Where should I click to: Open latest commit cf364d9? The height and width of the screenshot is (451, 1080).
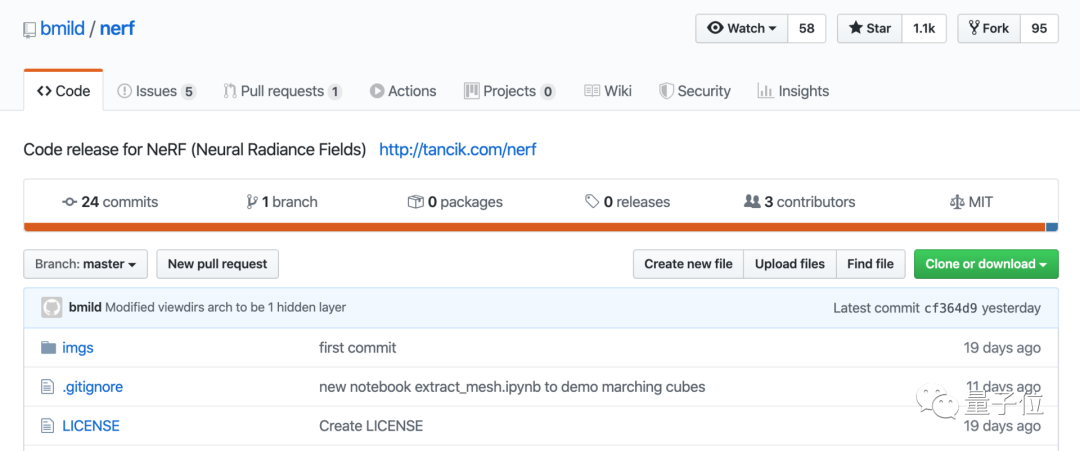pyautogui.click(x=949, y=308)
